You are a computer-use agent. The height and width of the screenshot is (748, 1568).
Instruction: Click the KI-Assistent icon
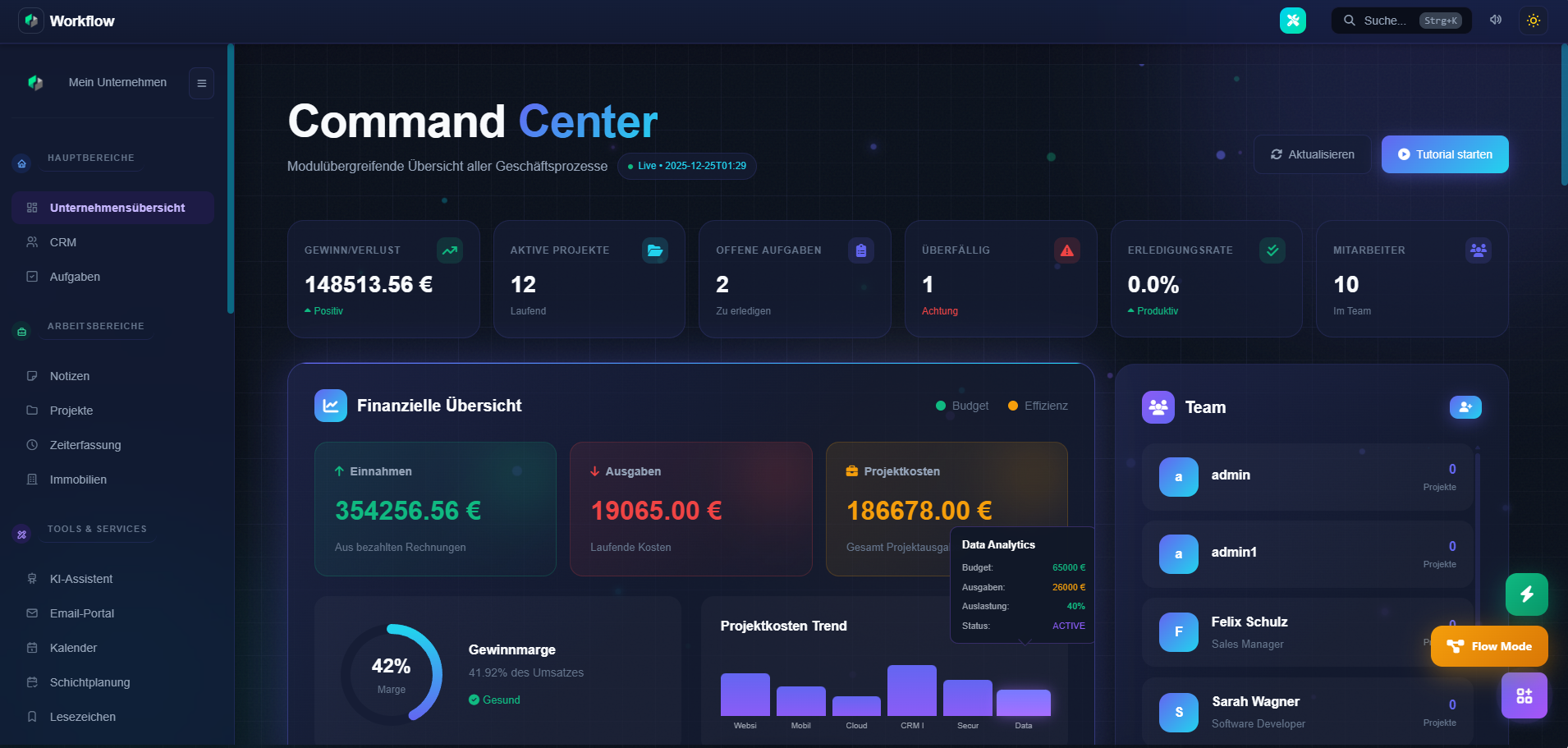(x=31, y=579)
